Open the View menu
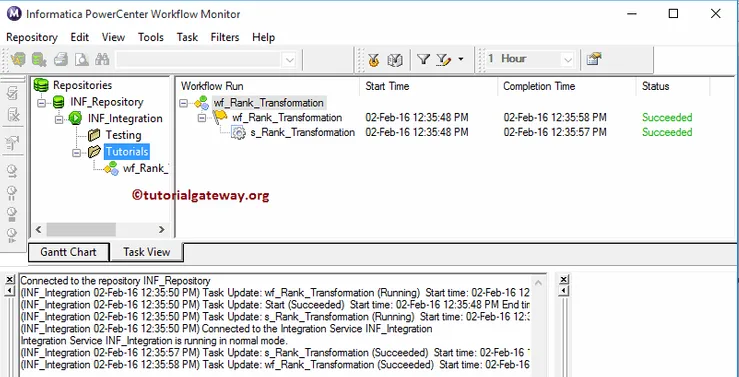739x377 pixels. pos(113,37)
